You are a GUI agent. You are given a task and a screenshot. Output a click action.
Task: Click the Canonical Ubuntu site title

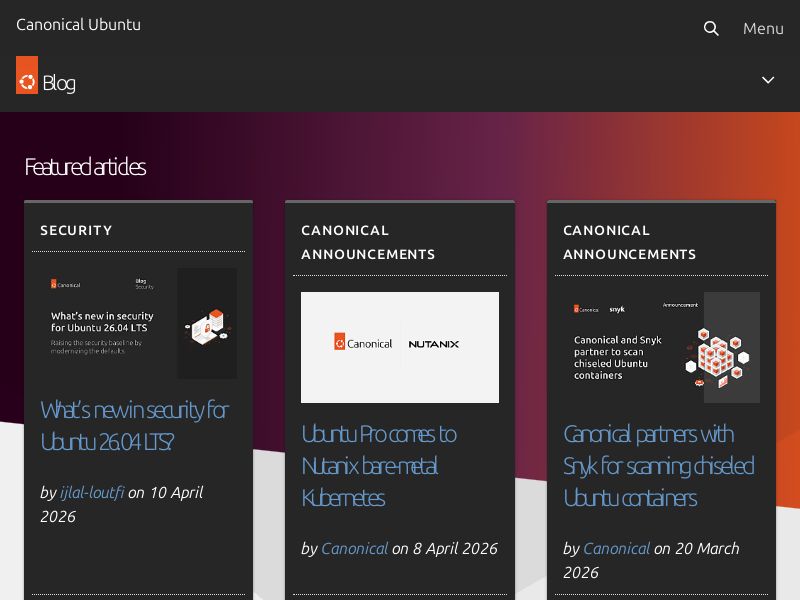(x=78, y=25)
